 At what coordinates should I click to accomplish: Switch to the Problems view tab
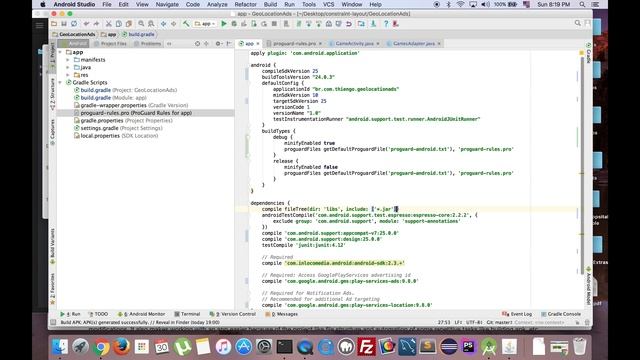[x=148, y=43]
